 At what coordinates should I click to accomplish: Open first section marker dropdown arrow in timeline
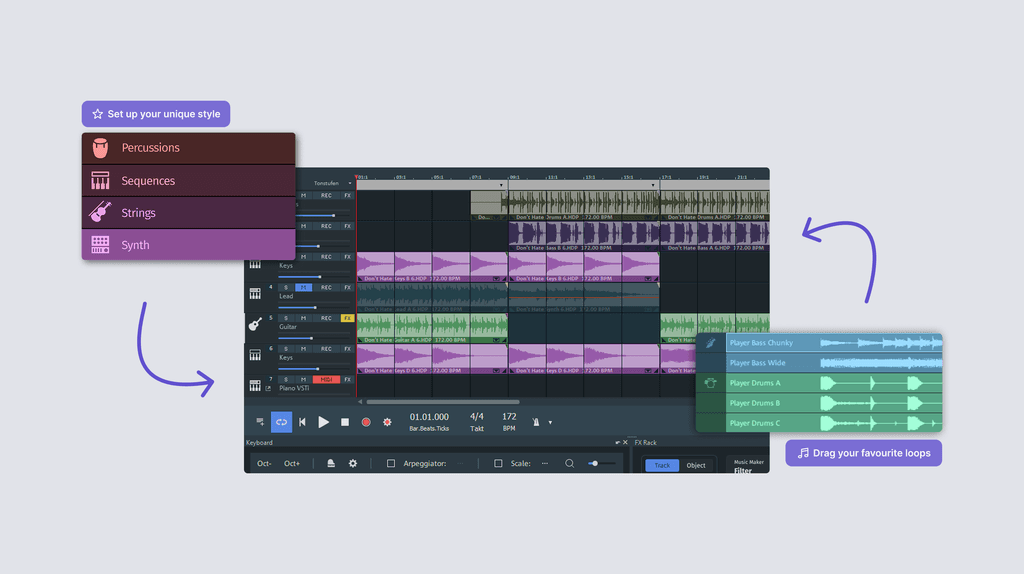(x=502, y=185)
